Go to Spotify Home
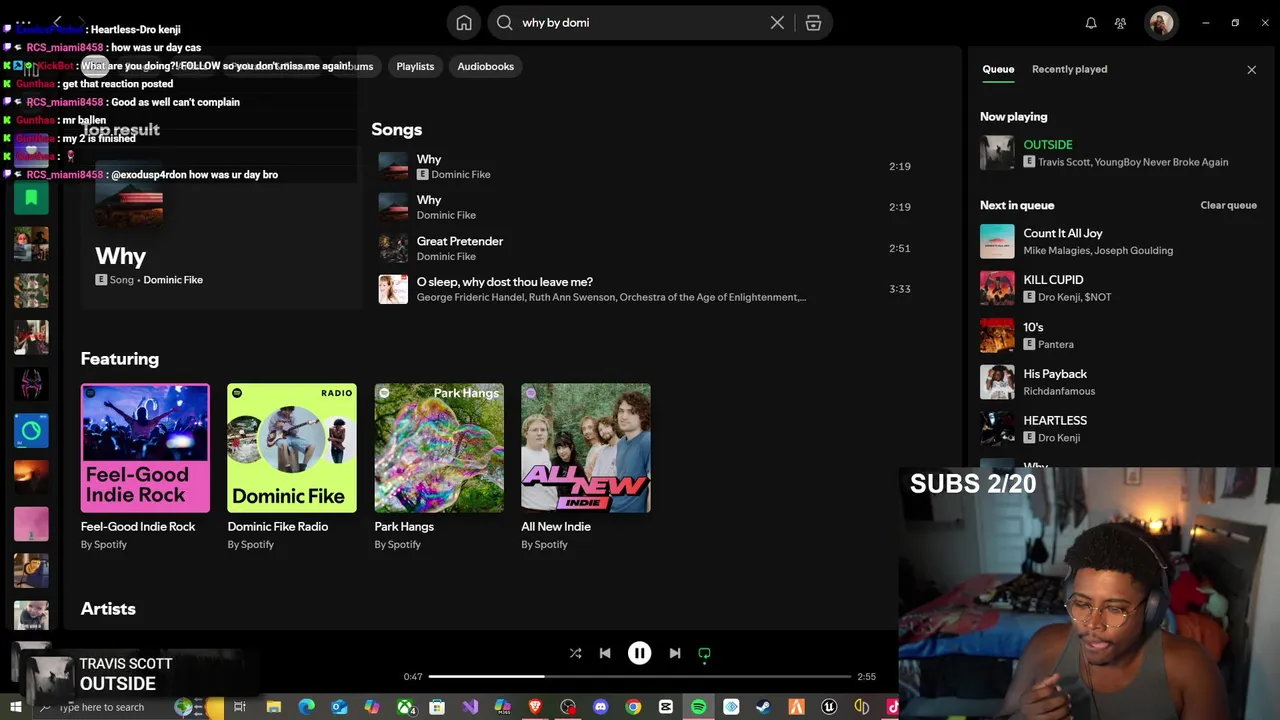This screenshot has height=720, width=1280. [x=464, y=23]
